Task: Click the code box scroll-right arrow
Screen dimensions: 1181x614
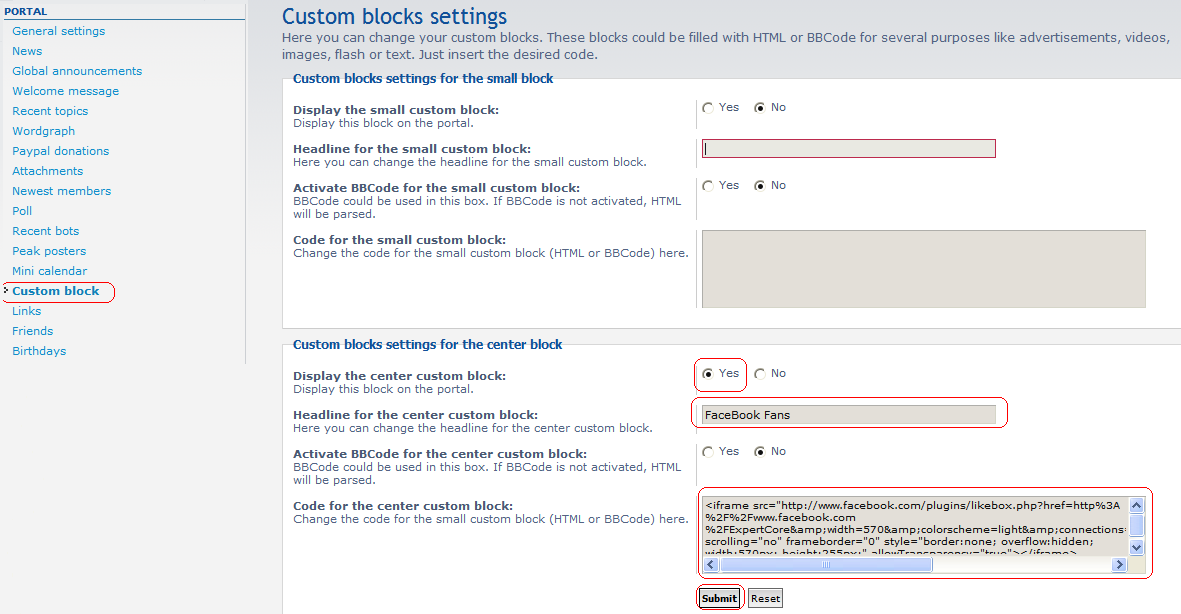Action: pyautogui.click(x=1119, y=565)
